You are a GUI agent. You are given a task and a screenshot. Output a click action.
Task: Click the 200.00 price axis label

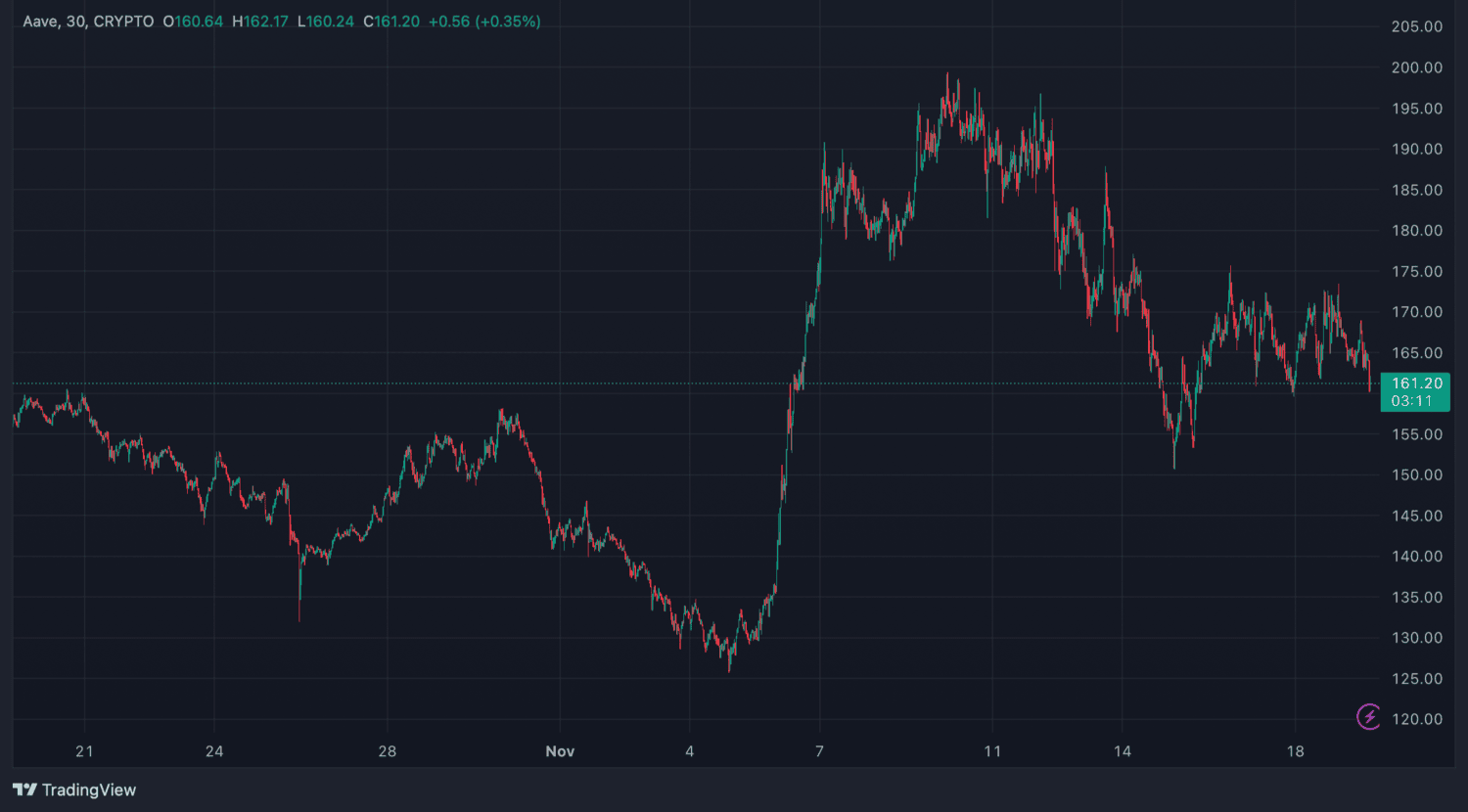click(x=1416, y=68)
